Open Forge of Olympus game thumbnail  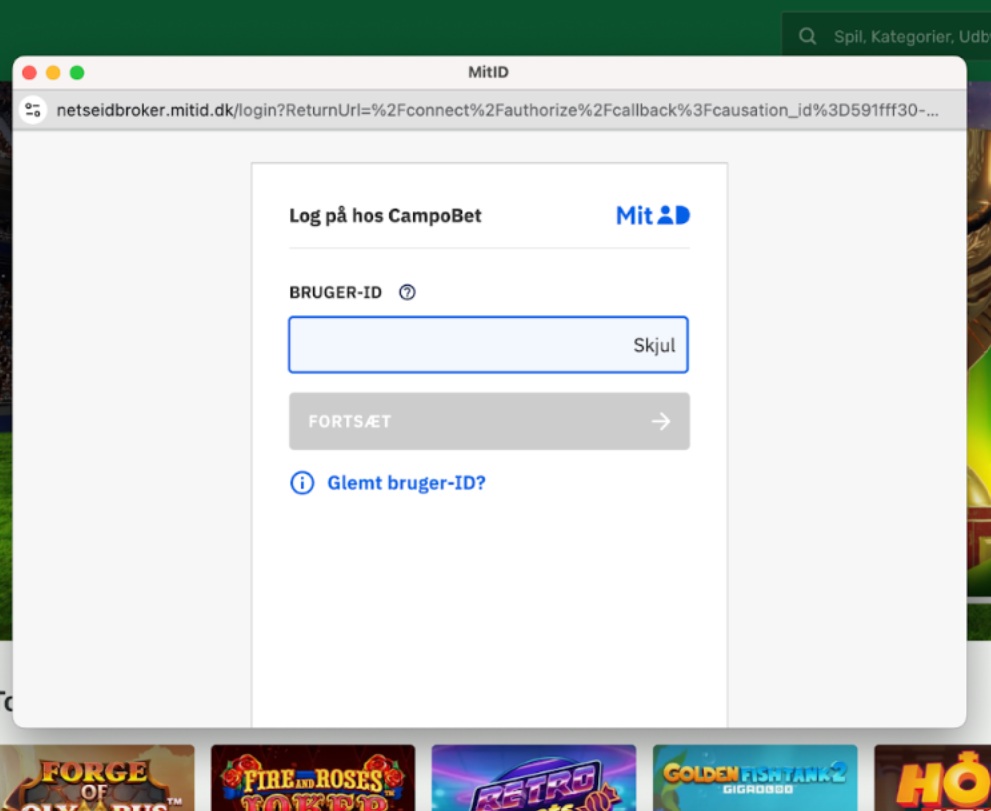click(x=97, y=777)
